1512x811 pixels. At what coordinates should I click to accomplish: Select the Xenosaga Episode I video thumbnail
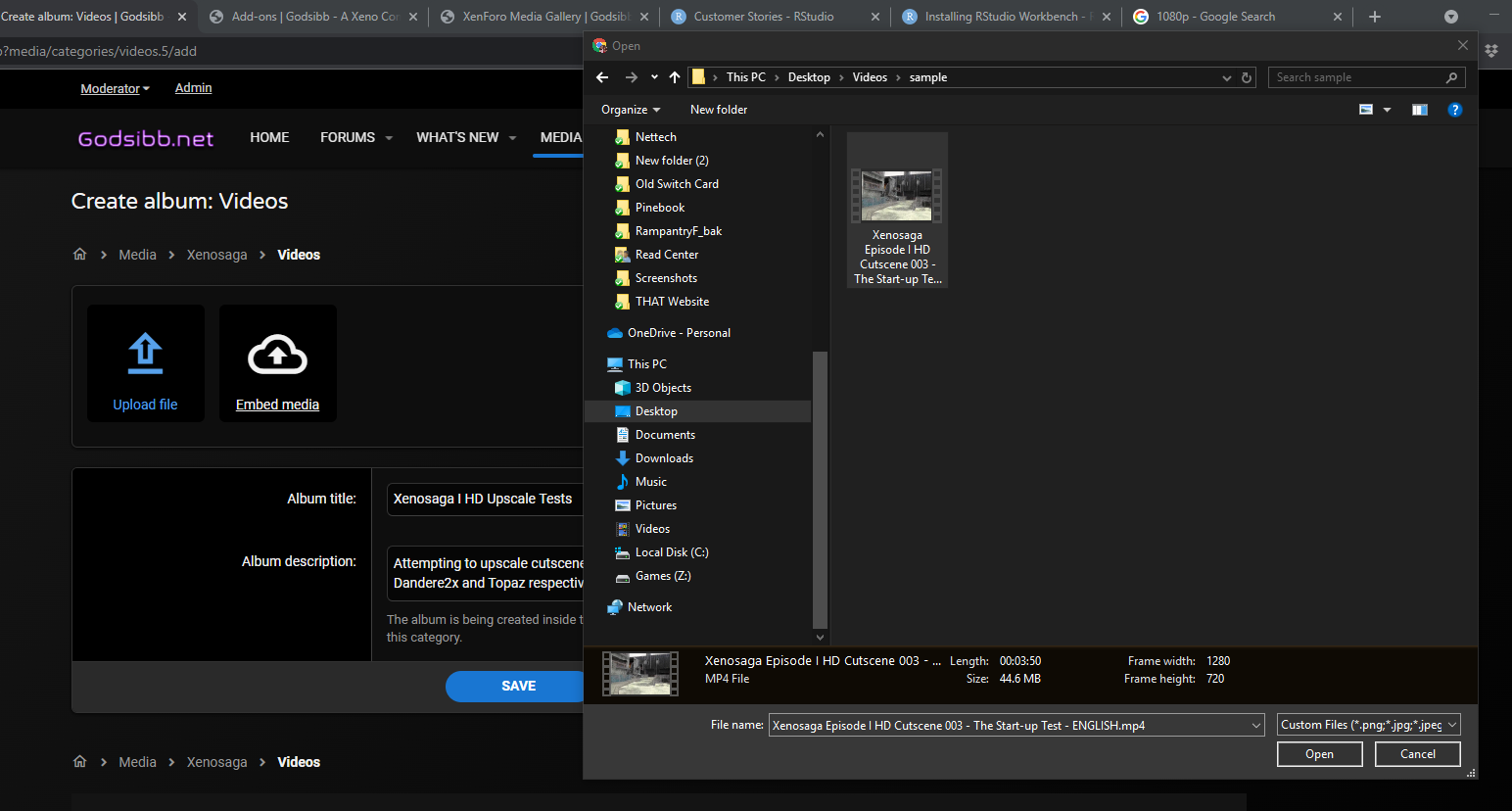coord(897,210)
